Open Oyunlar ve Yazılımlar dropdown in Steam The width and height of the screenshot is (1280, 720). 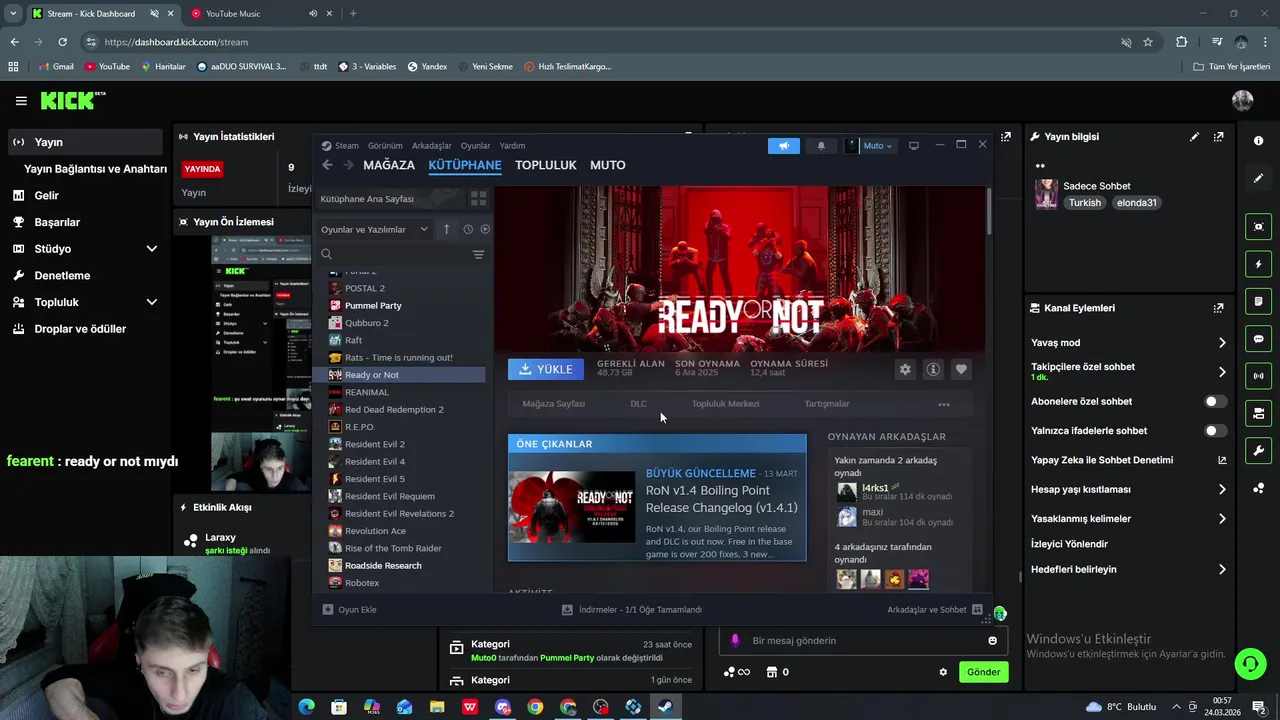tap(374, 229)
